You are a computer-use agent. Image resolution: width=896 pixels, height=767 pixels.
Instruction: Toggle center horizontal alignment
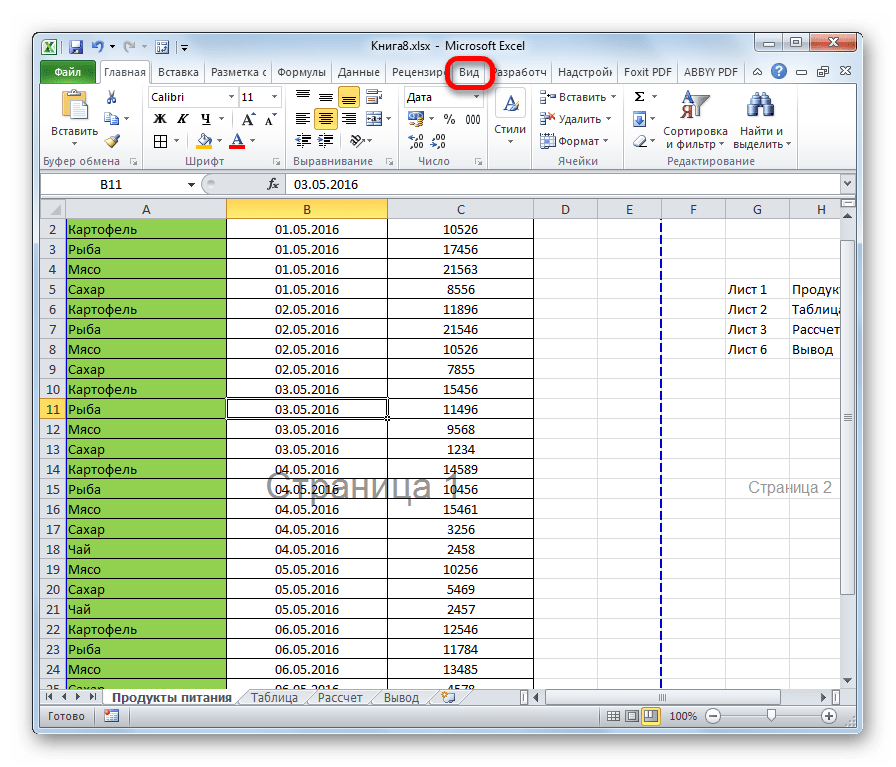326,119
